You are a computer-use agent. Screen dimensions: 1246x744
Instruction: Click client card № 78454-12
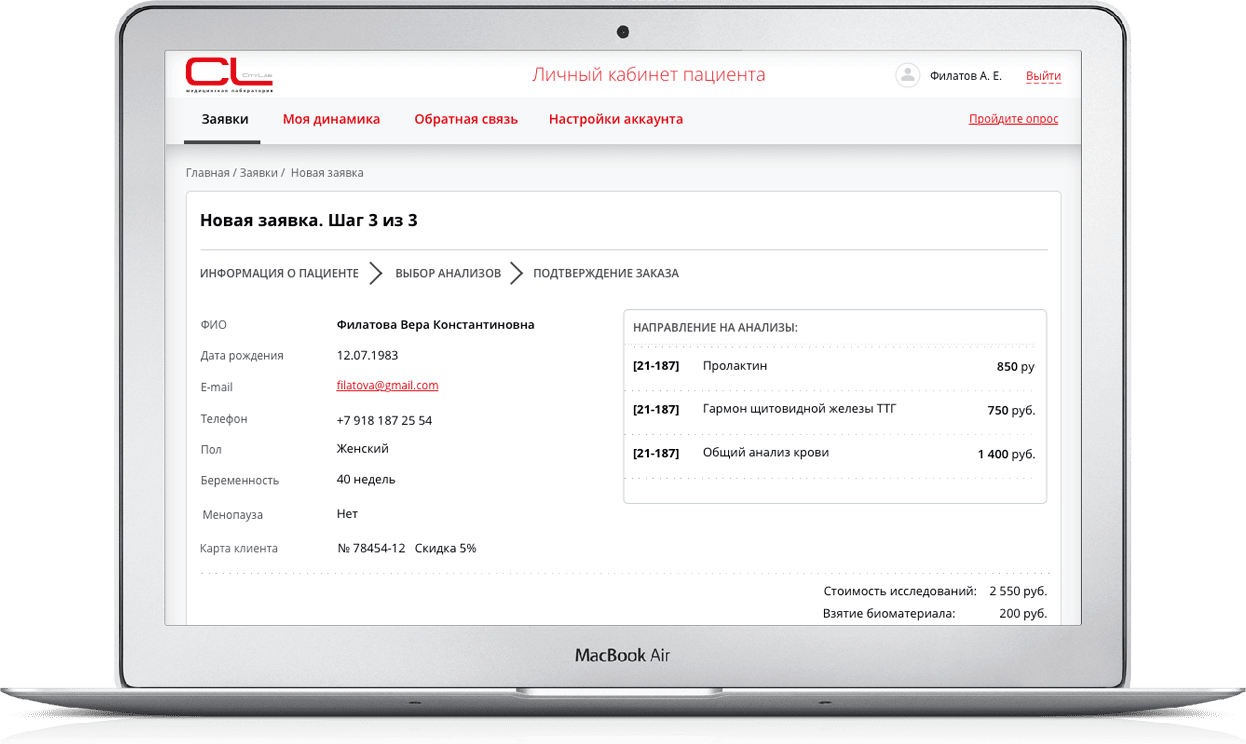pyautogui.click(x=371, y=548)
